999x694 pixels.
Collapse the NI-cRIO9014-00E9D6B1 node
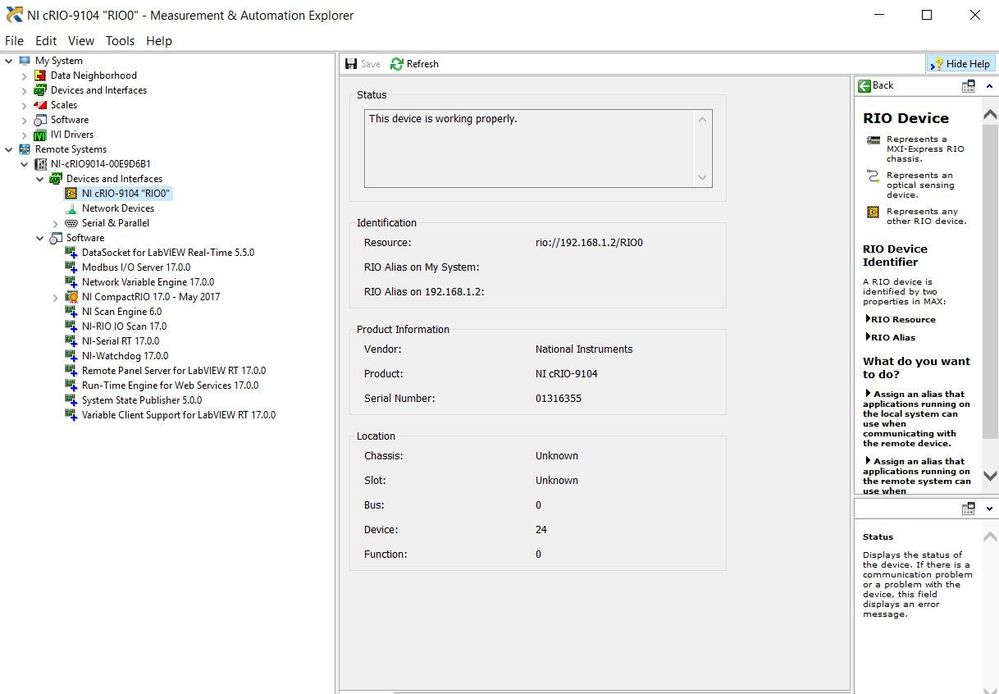click(24, 164)
